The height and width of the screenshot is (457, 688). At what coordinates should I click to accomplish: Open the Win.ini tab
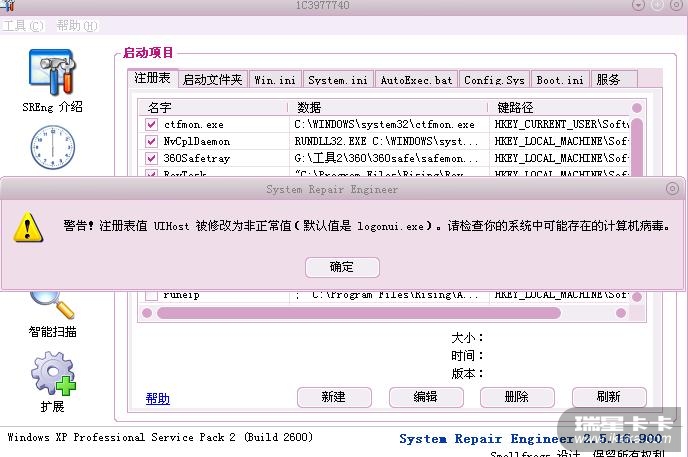coord(275,79)
